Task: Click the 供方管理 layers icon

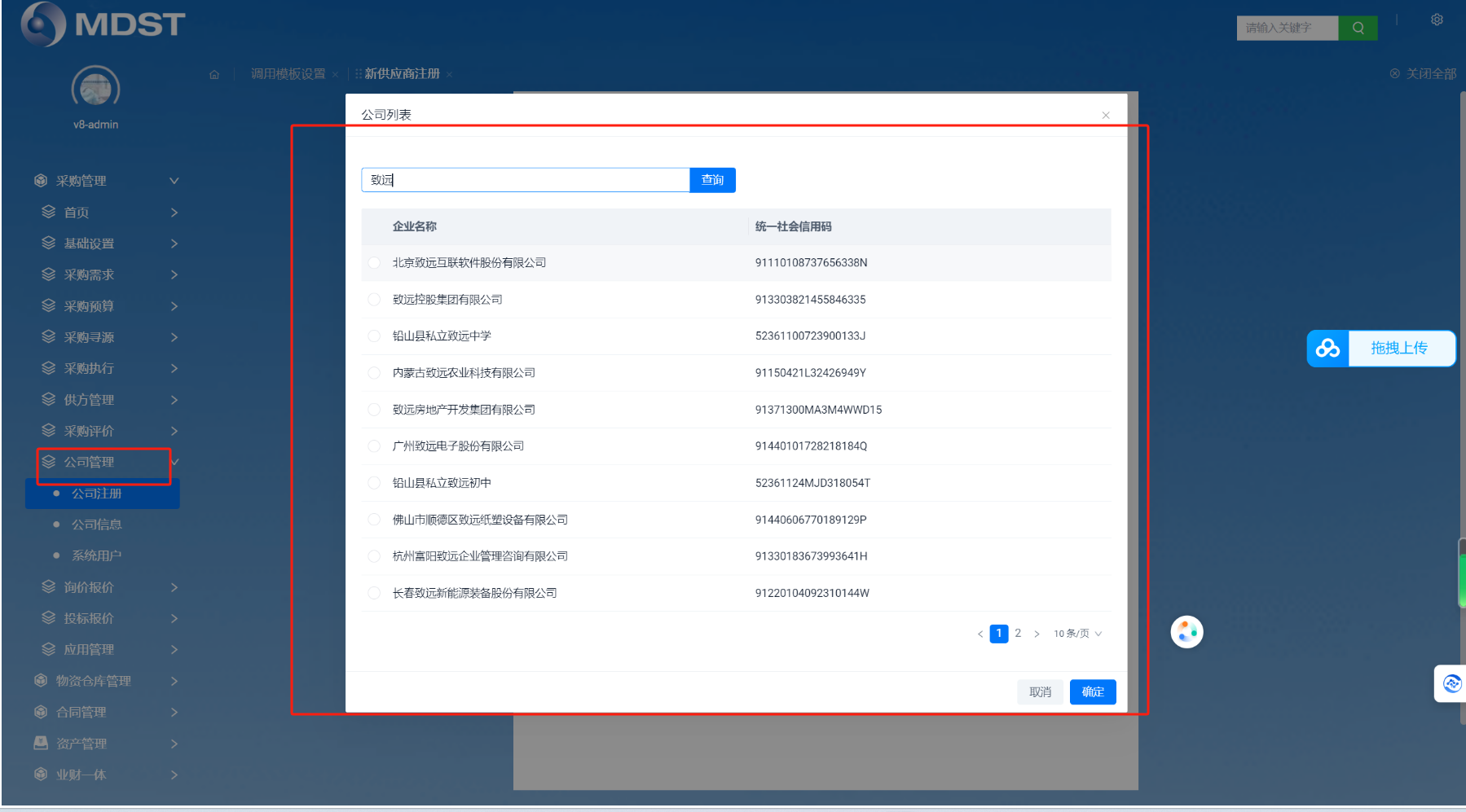Action: (49, 399)
